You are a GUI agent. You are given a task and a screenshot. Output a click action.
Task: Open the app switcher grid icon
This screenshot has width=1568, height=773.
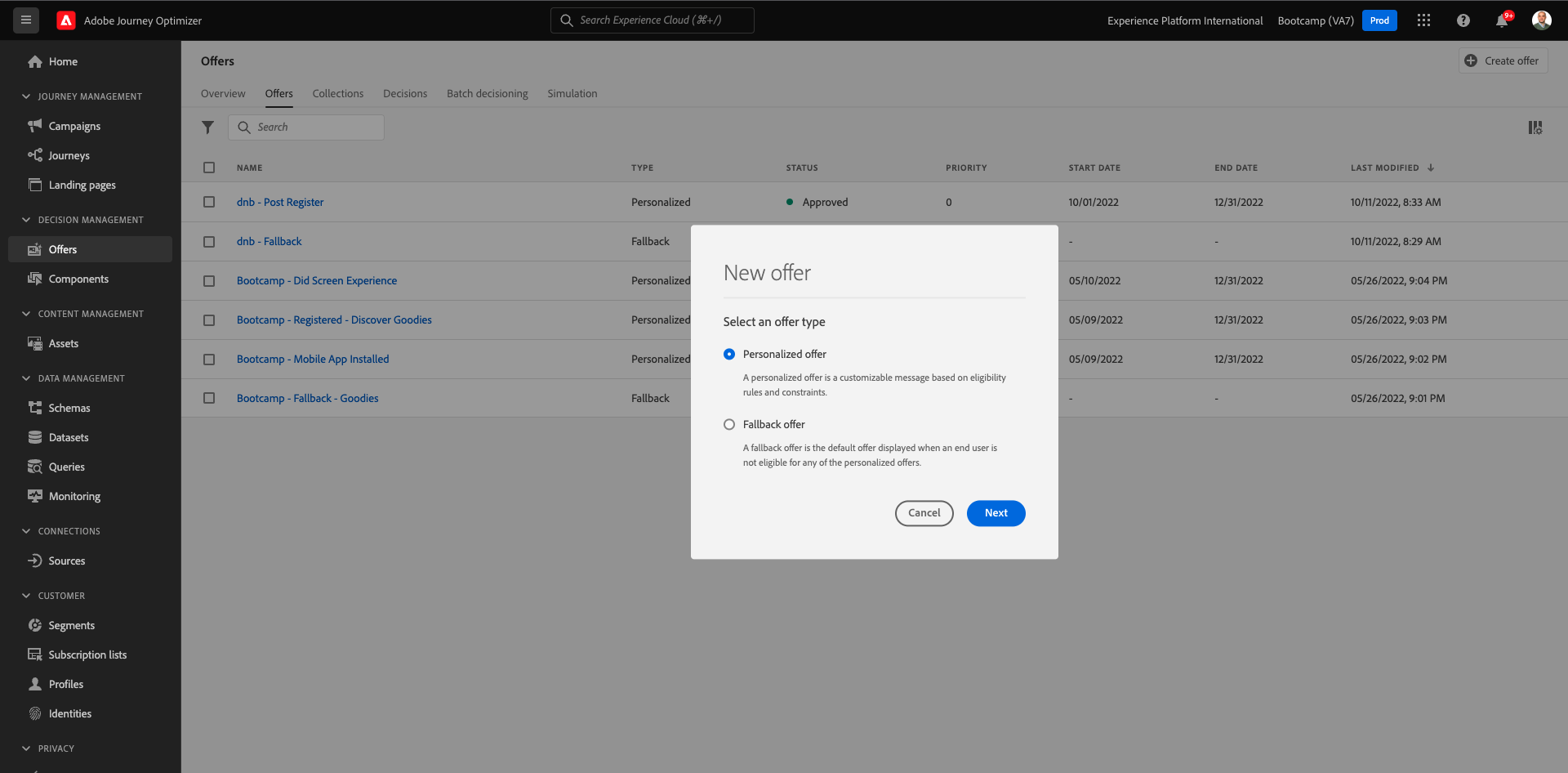[1423, 20]
